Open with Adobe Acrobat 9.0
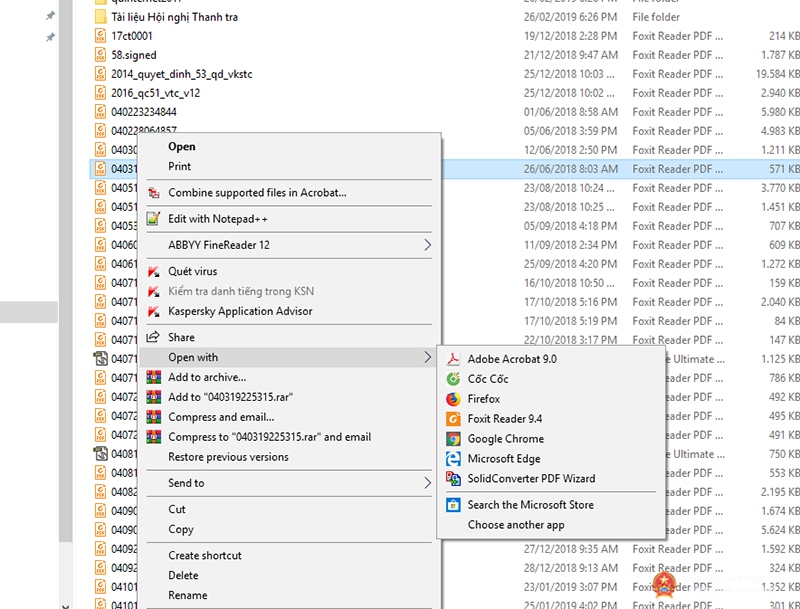The height and width of the screenshot is (609, 800). point(551,359)
